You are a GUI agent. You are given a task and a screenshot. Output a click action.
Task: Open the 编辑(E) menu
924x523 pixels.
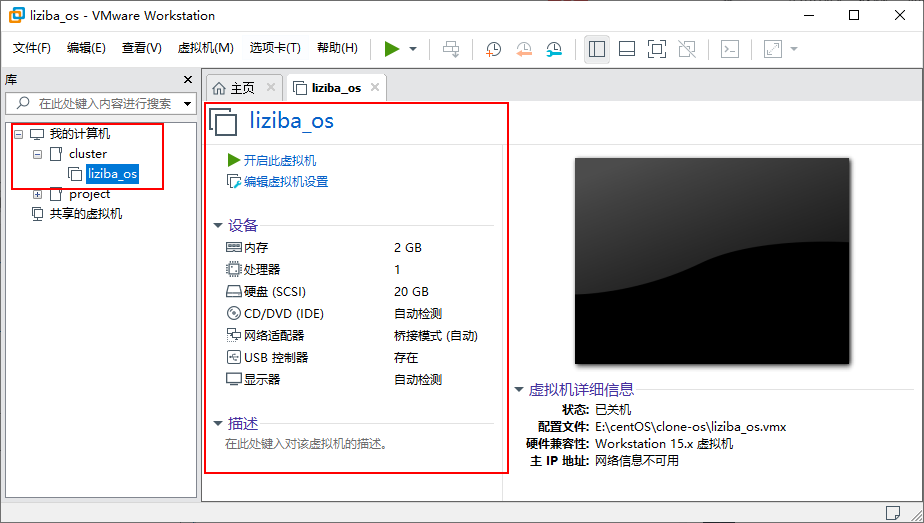(86, 48)
